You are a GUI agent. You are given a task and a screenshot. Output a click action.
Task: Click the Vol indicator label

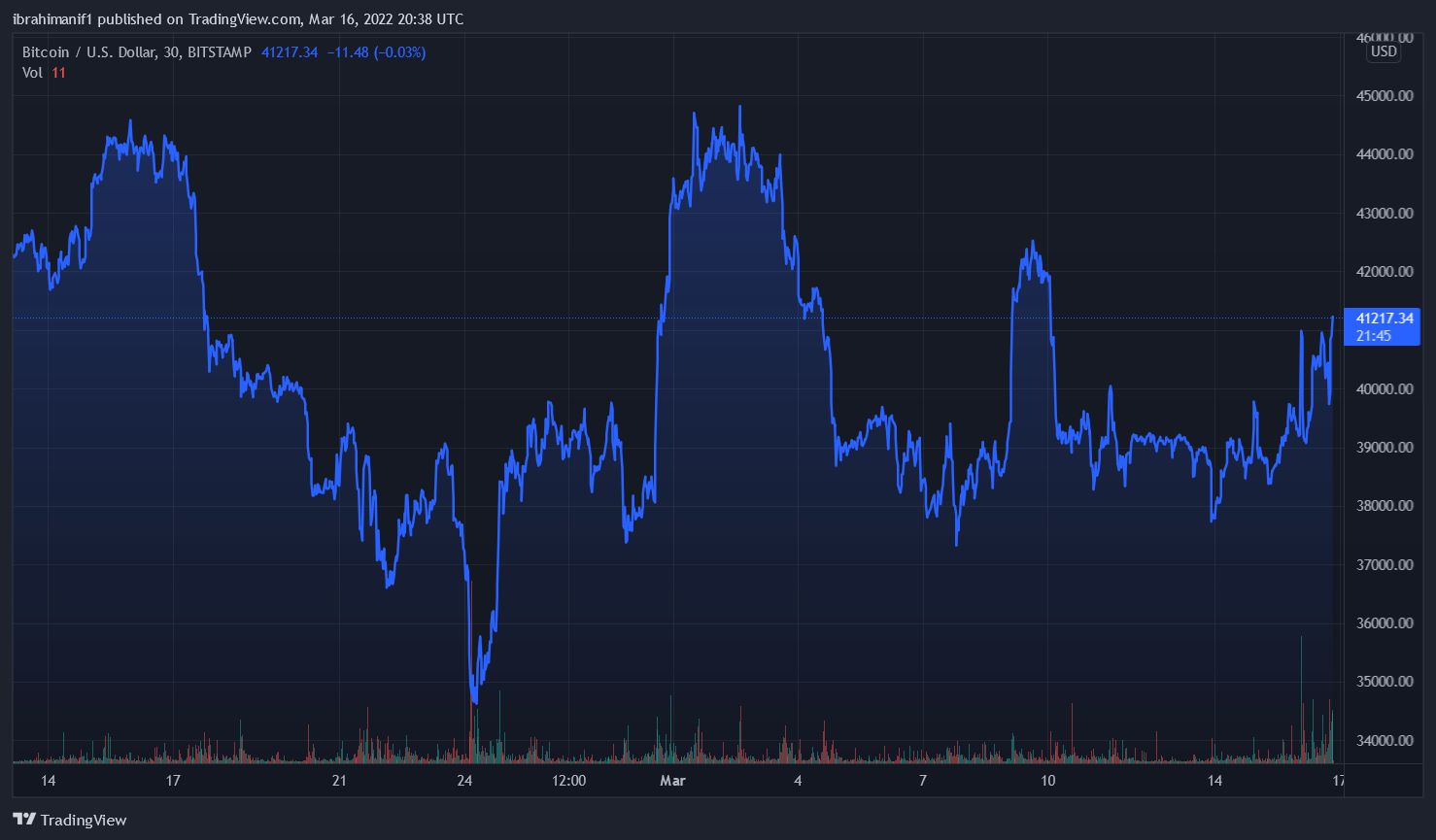click(32, 73)
